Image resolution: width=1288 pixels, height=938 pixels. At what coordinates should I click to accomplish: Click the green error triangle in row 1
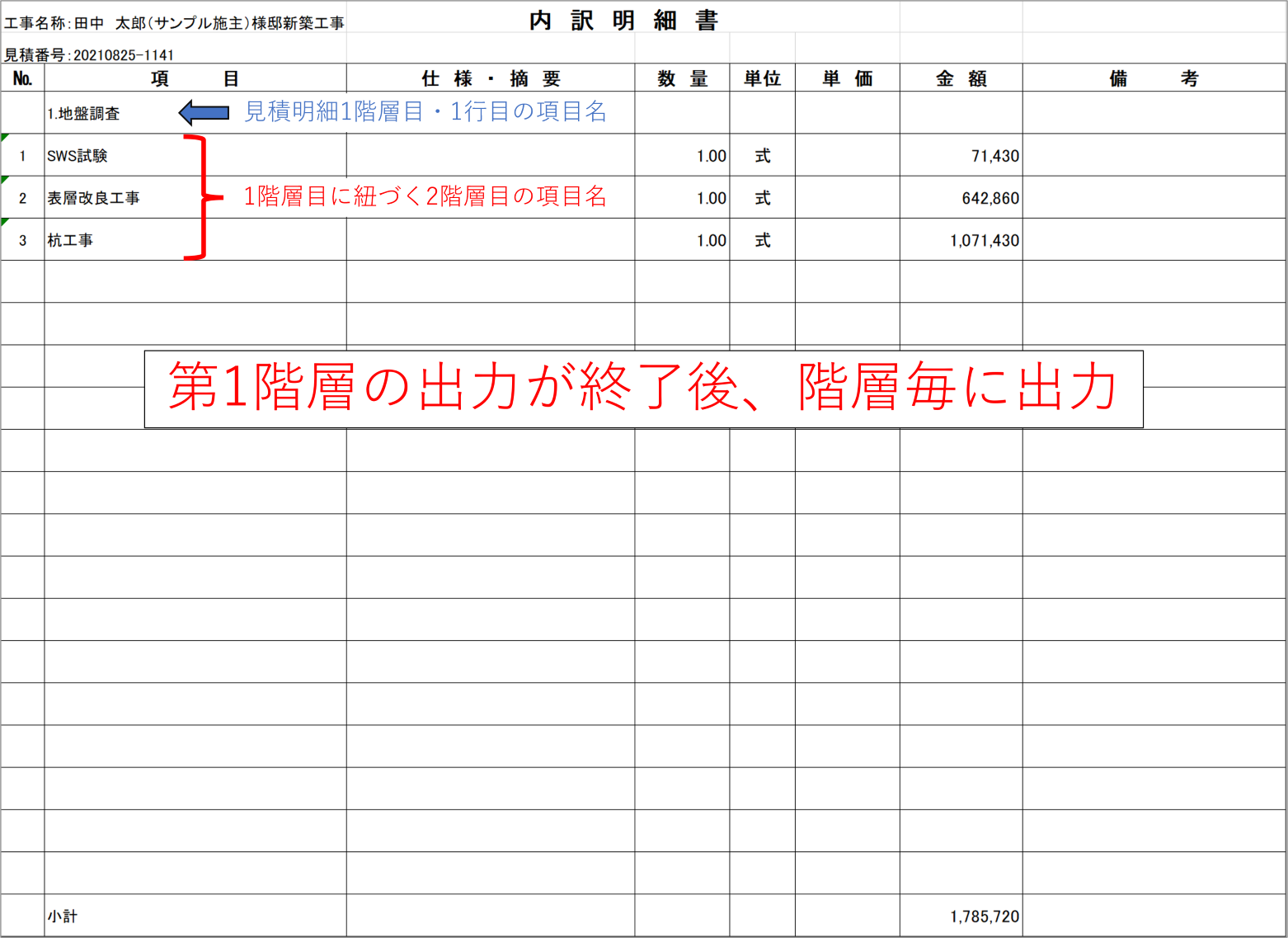tap(5, 138)
